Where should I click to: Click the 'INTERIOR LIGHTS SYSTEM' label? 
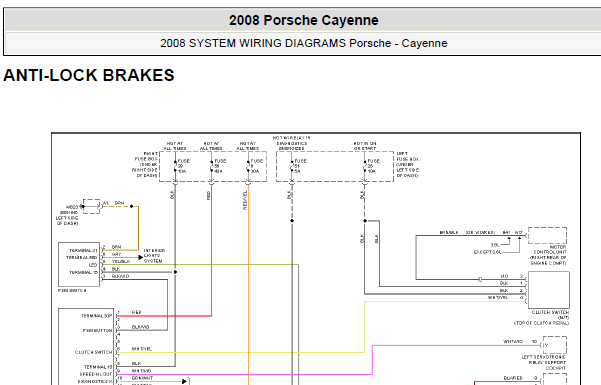tap(154, 256)
